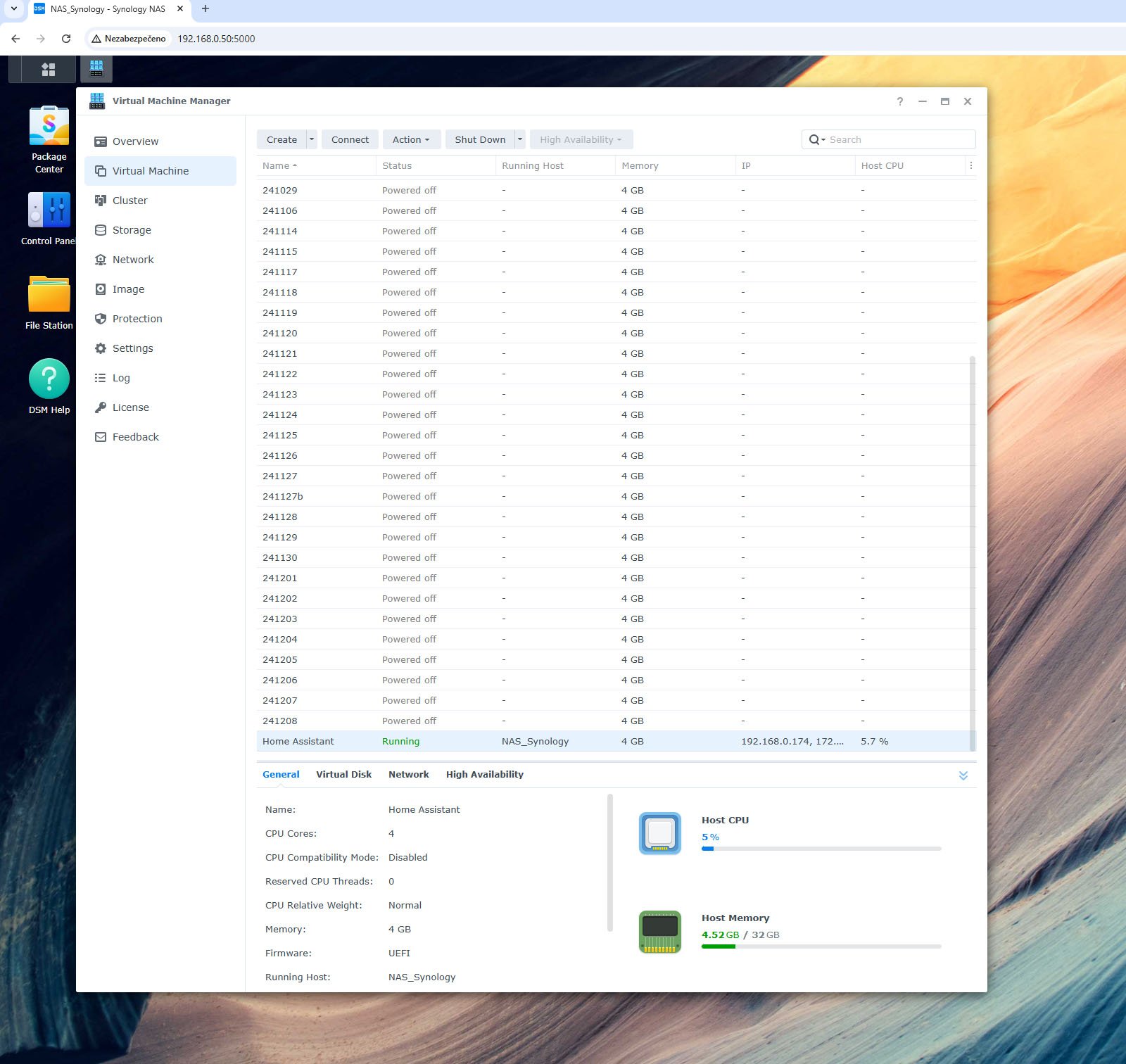Collapse the VM details panel chevron

[x=963, y=775]
